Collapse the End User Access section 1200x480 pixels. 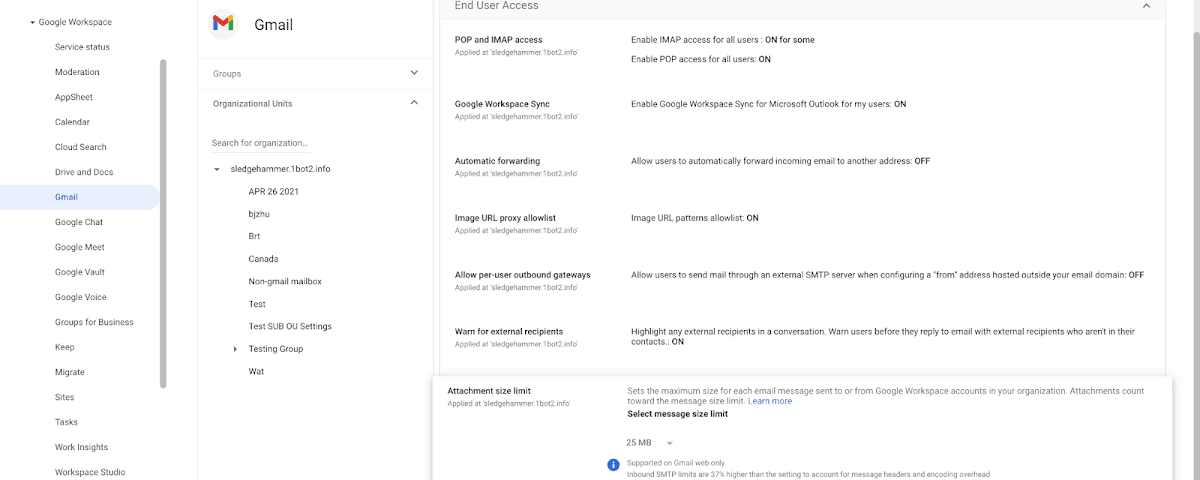coord(1146,6)
